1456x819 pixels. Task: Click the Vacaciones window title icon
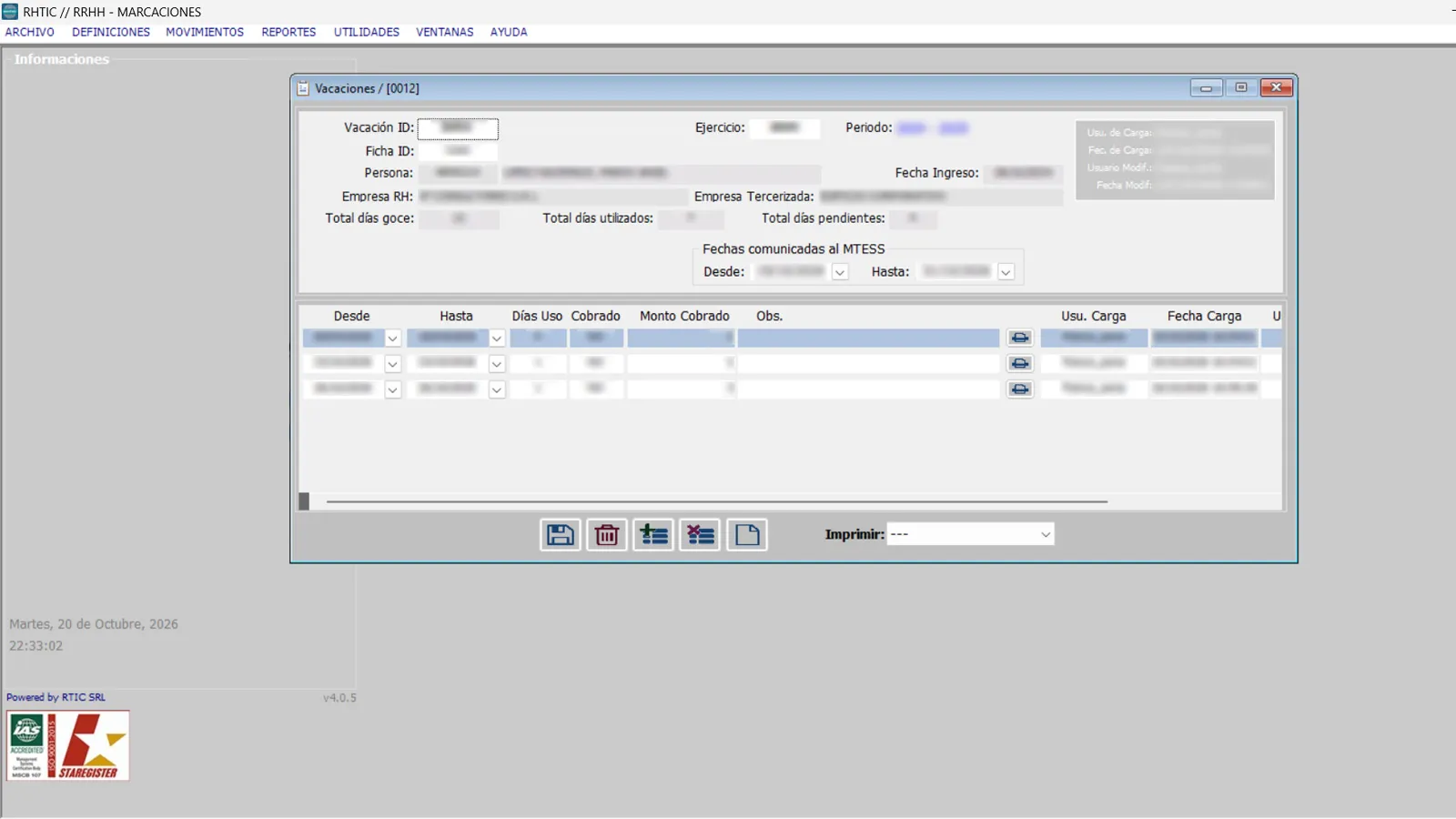point(303,88)
